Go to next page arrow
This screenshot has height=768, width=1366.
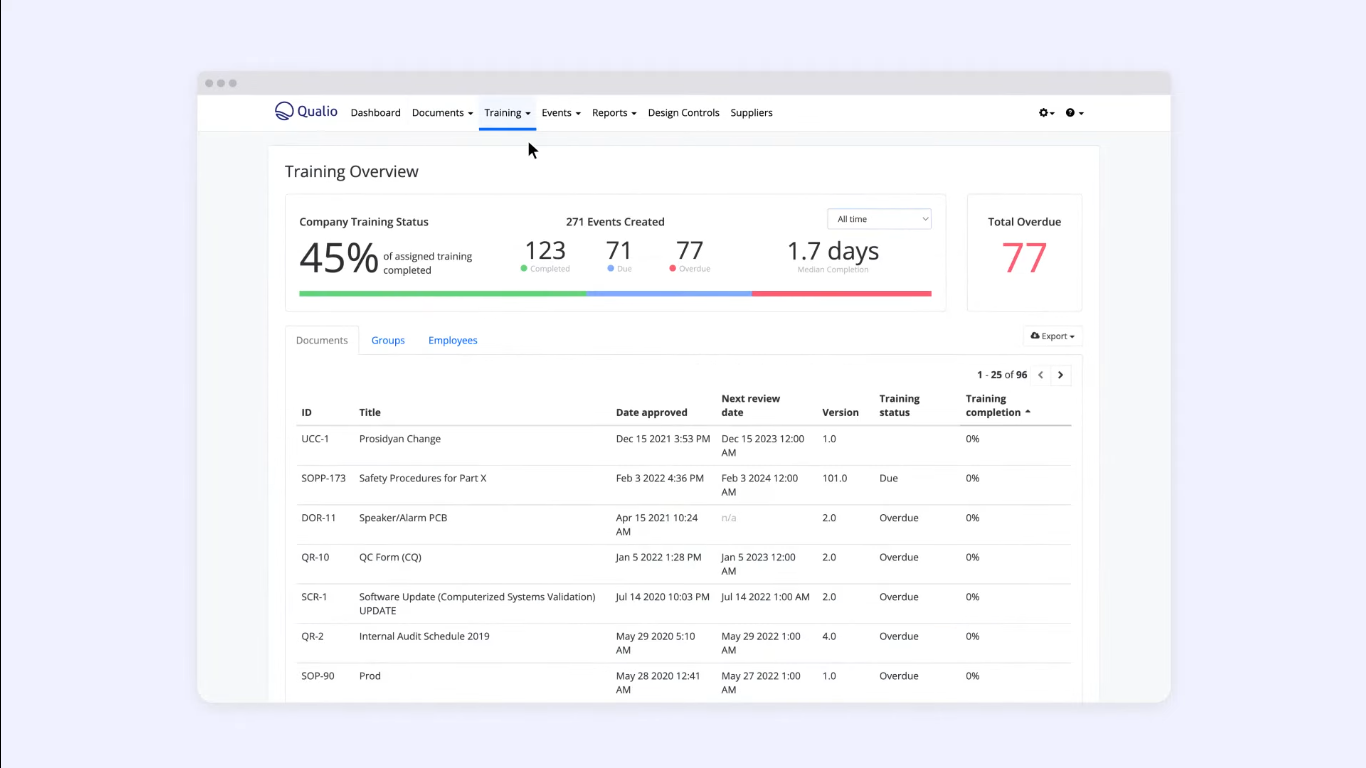coord(1061,375)
